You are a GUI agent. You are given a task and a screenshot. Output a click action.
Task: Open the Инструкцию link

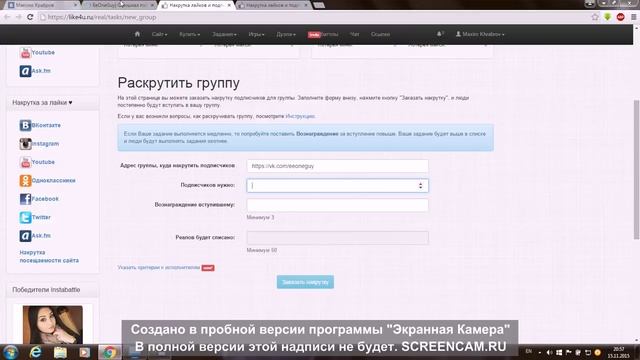[300, 116]
